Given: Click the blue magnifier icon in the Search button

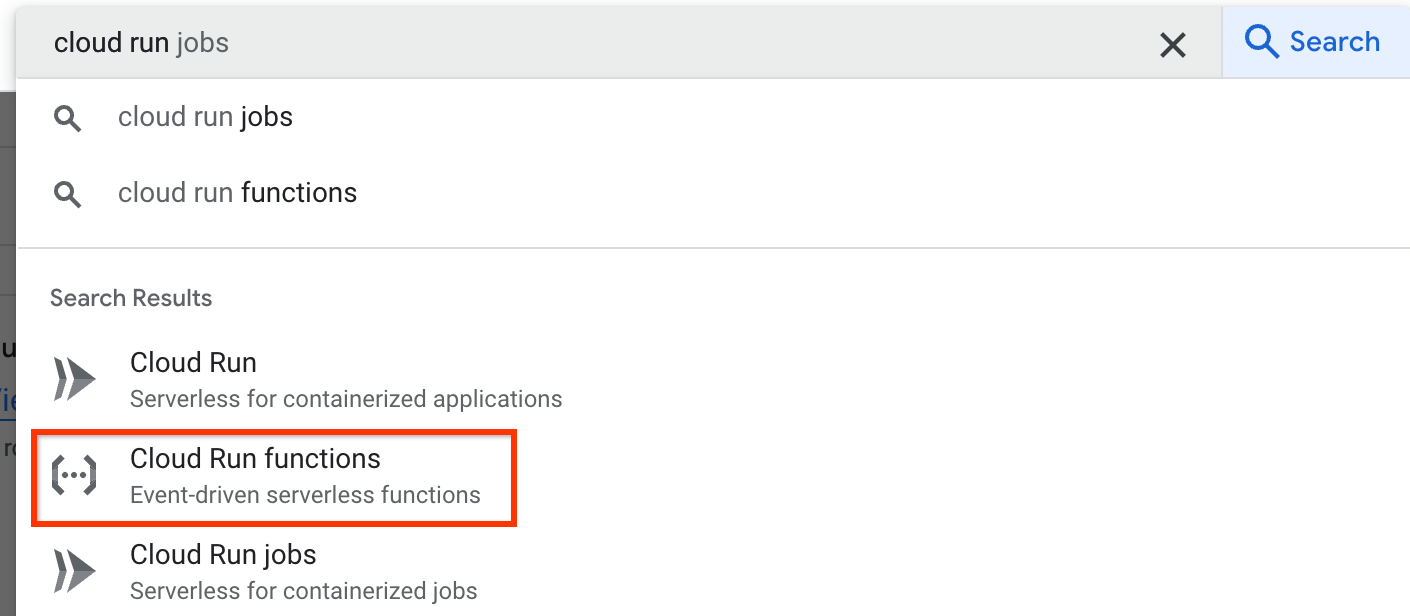Looking at the screenshot, I should click(x=1261, y=41).
